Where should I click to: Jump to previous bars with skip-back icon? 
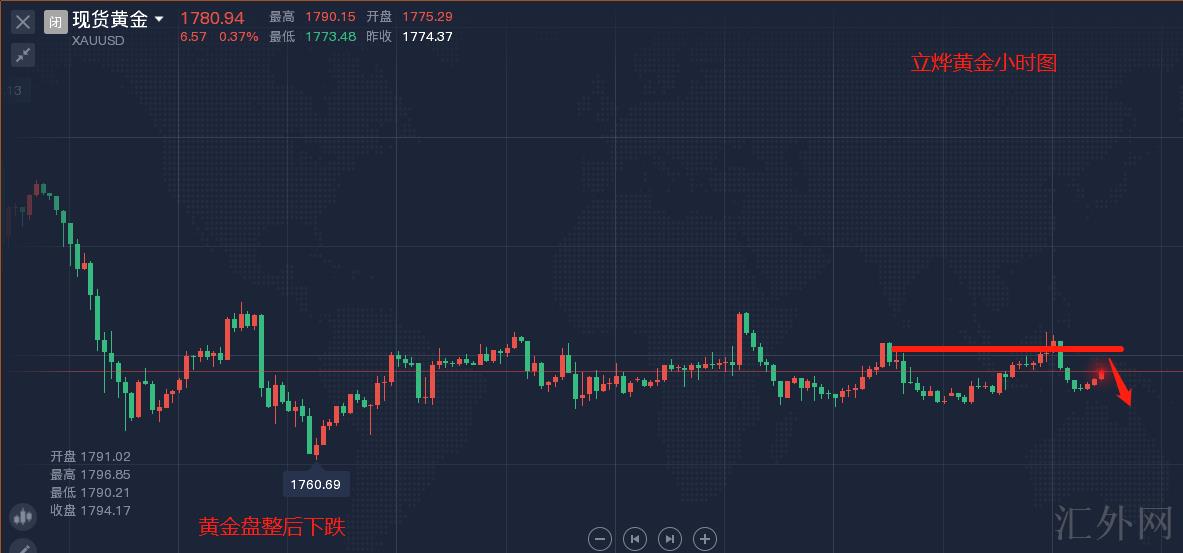coord(635,539)
